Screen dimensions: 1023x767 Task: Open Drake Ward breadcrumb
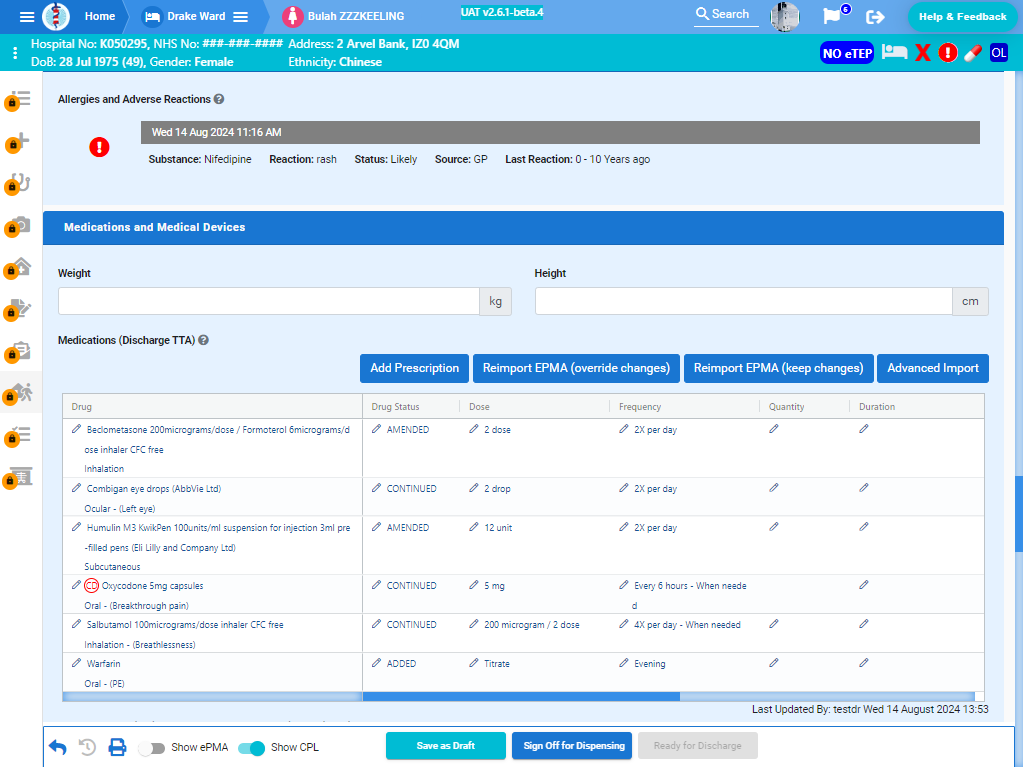[x=196, y=16]
